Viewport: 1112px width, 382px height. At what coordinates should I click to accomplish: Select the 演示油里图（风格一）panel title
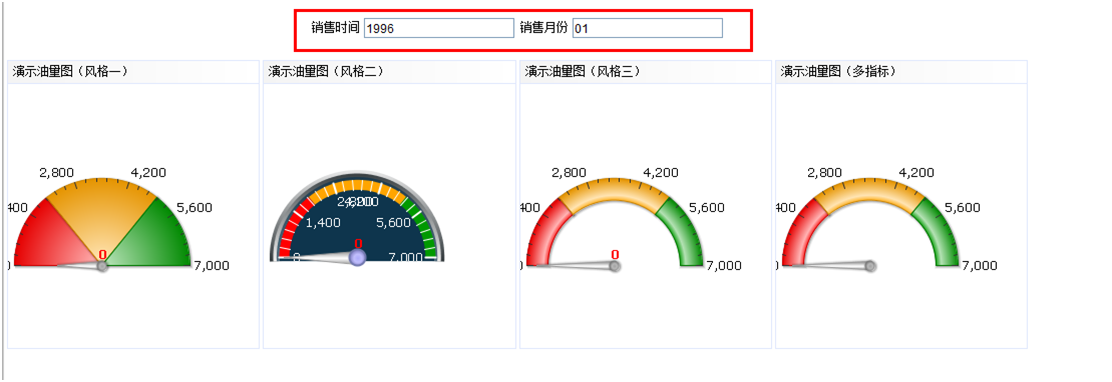pos(71,71)
